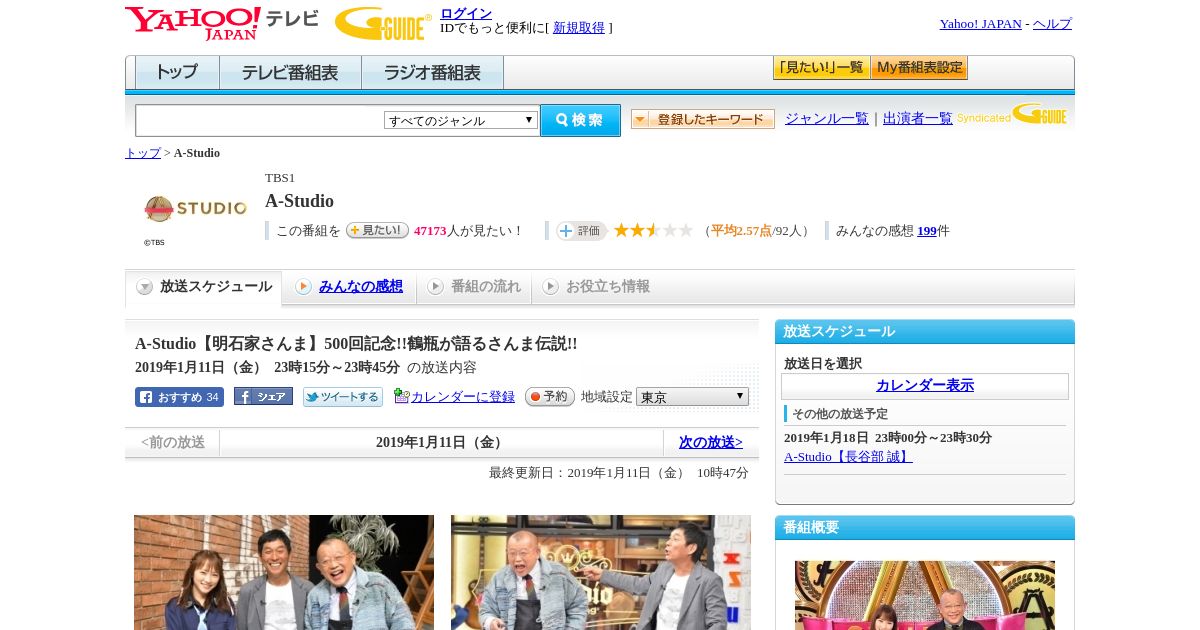
Task: Click the Facebook おすすめ 34 button
Action: pos(179,397)
